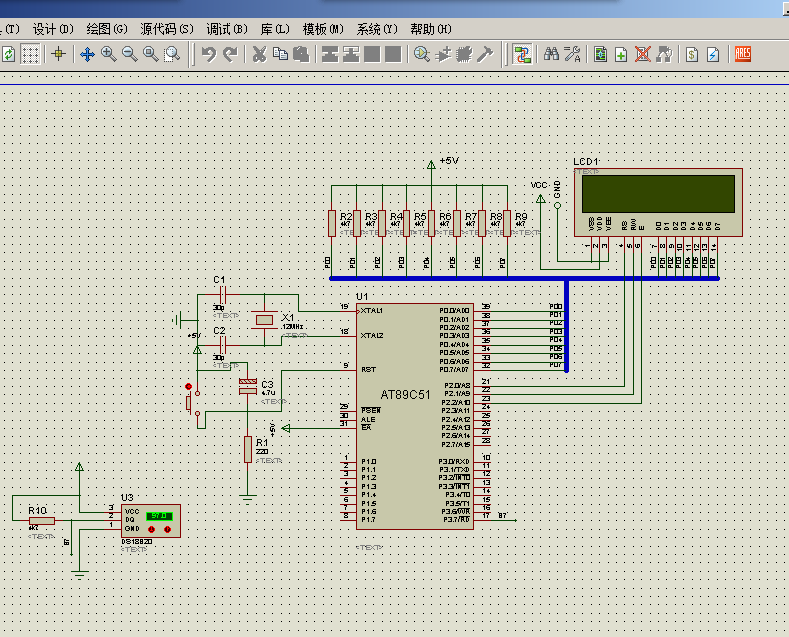789x637 pixels.
Task: Select pull-up resistor R9
Action: 507,223
